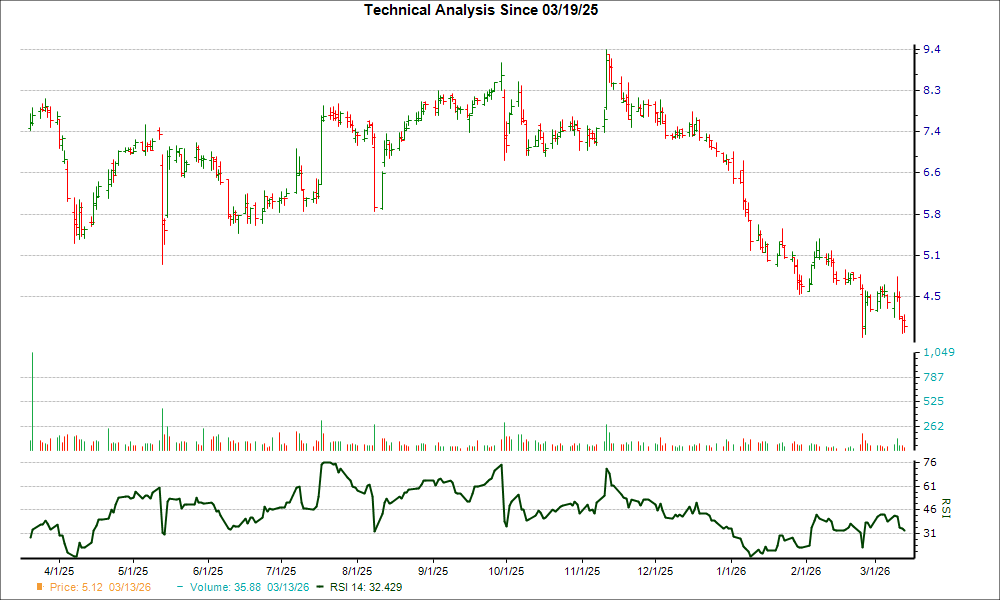1000x600 pixels.
Task: Click the teal Volume legend dash icon
Action: click(179, 589)
